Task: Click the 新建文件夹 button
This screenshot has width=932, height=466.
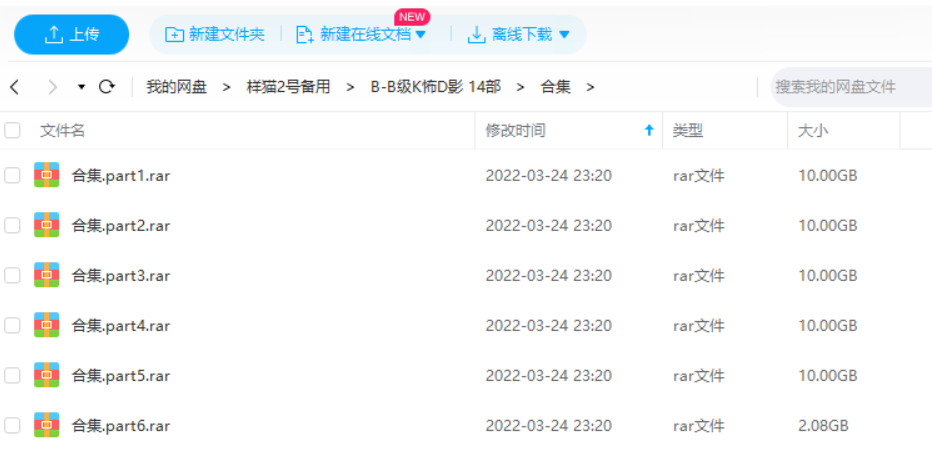Action: [215, 35]
